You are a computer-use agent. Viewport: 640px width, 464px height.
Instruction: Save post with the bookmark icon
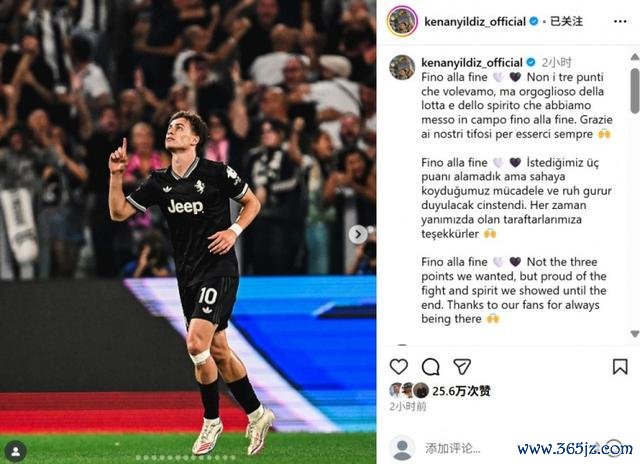[620, 366]
